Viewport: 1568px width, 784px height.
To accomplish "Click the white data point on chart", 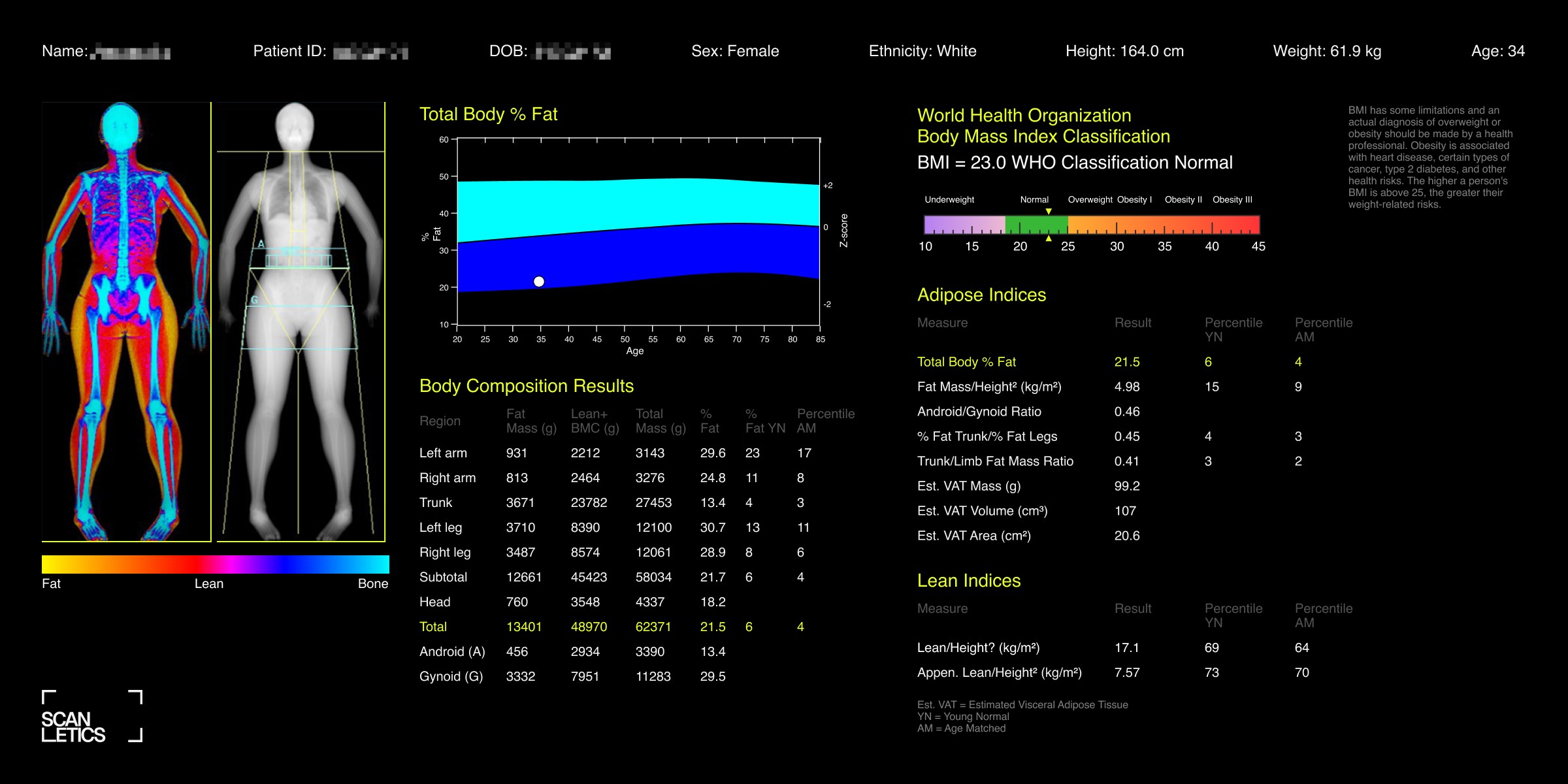I will 539,282.
